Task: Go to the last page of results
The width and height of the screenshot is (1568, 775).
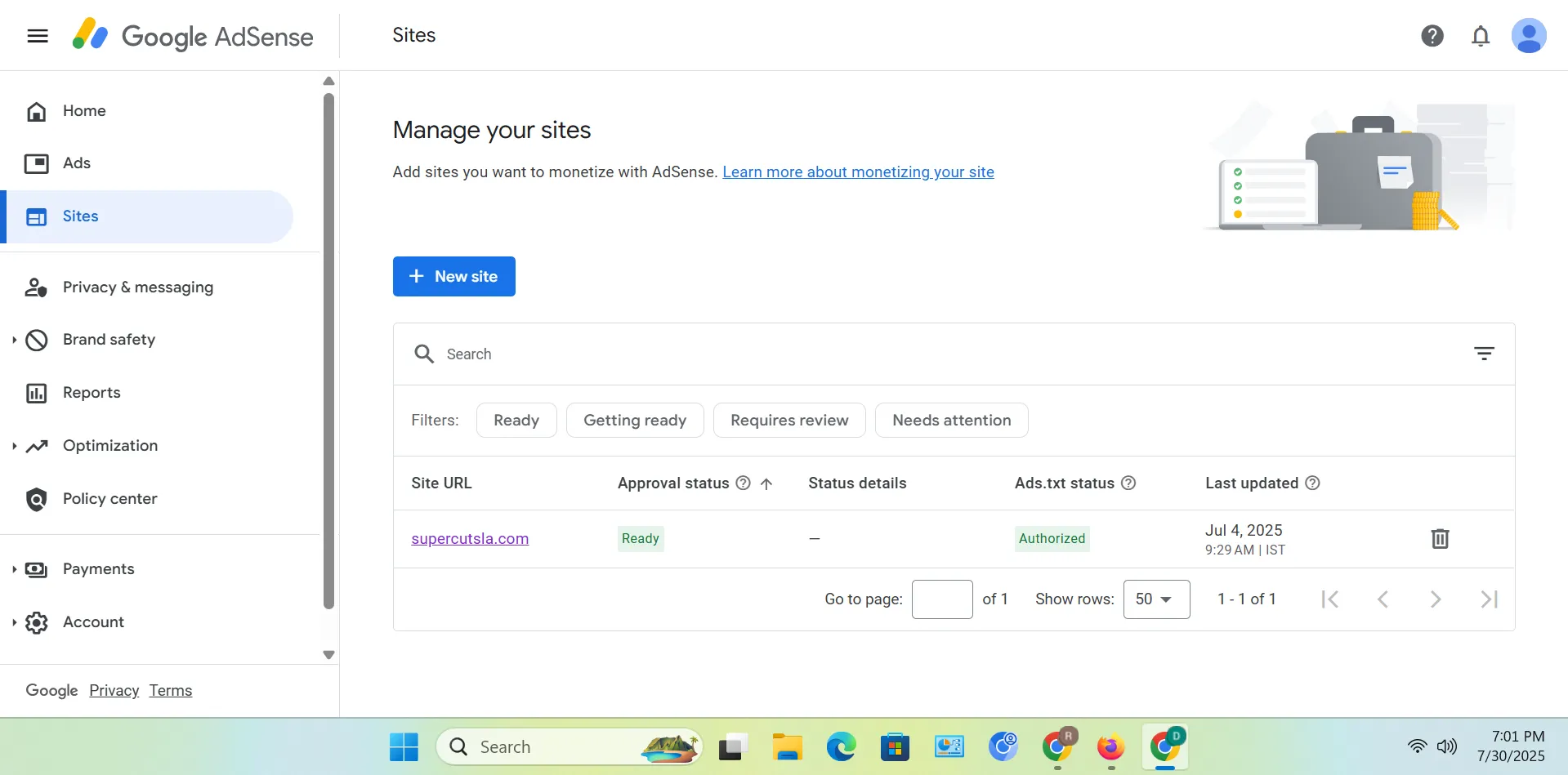Action: point(1489,599)
